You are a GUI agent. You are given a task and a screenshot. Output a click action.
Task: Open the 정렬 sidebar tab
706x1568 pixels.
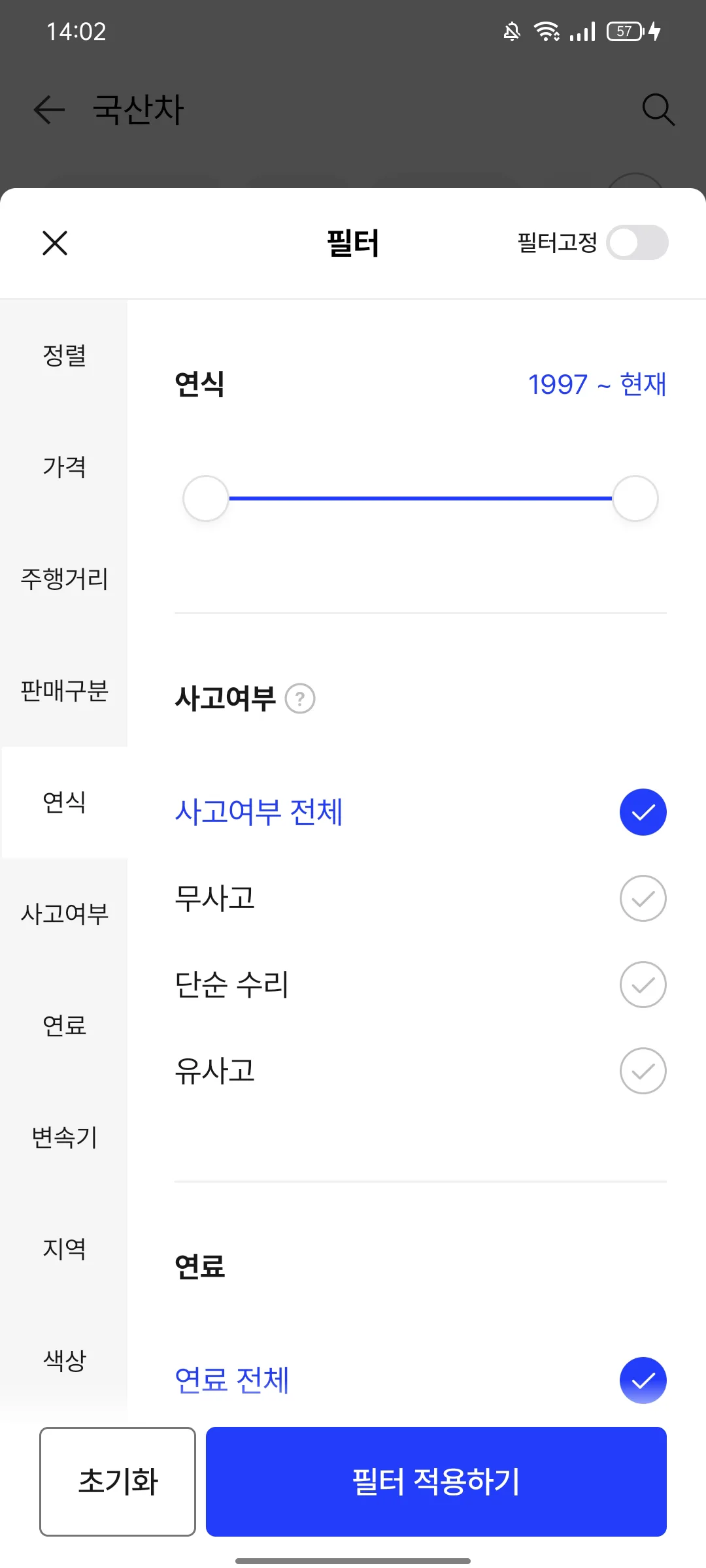point(64,355)
